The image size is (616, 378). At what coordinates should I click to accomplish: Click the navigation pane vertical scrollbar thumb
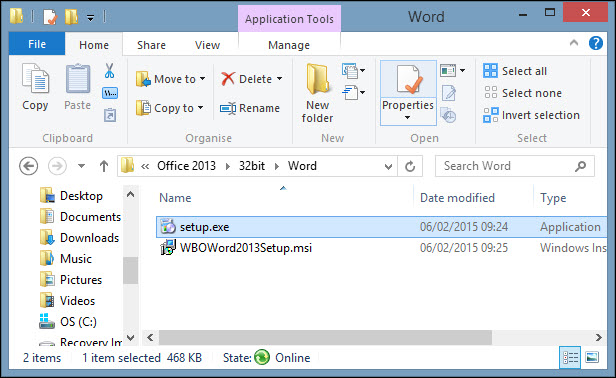pyautogui.click(x=130, y=270)
